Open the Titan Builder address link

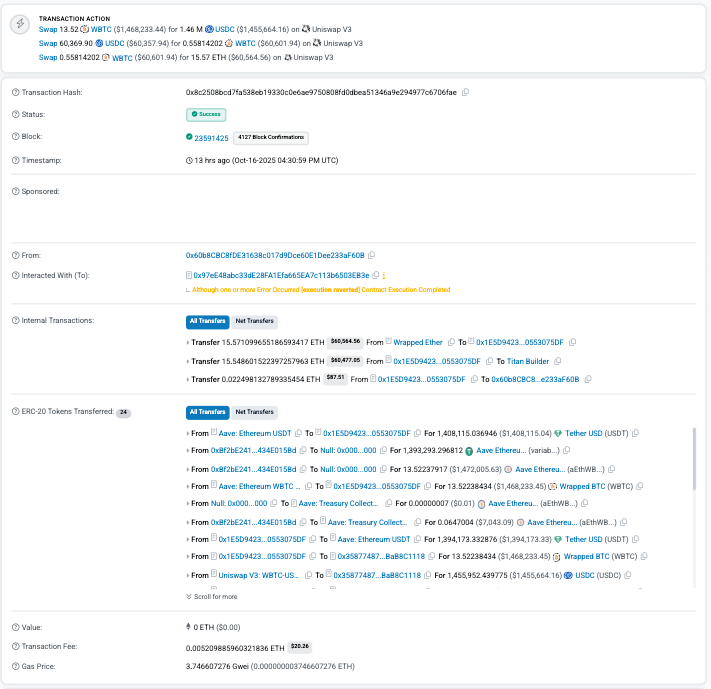[528, 361]
